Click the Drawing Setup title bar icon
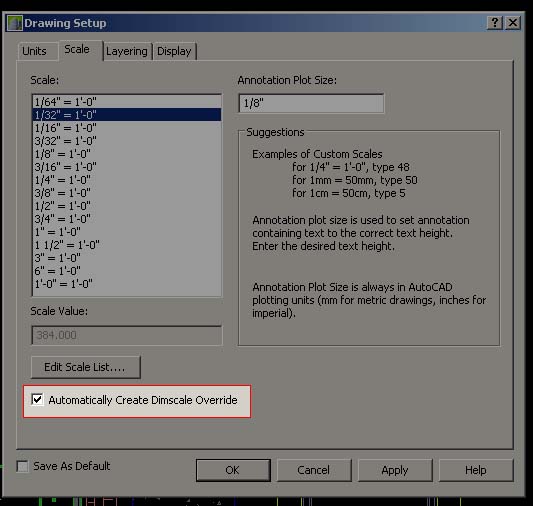This screenshot has height=506, width=533. coord(15,23)
